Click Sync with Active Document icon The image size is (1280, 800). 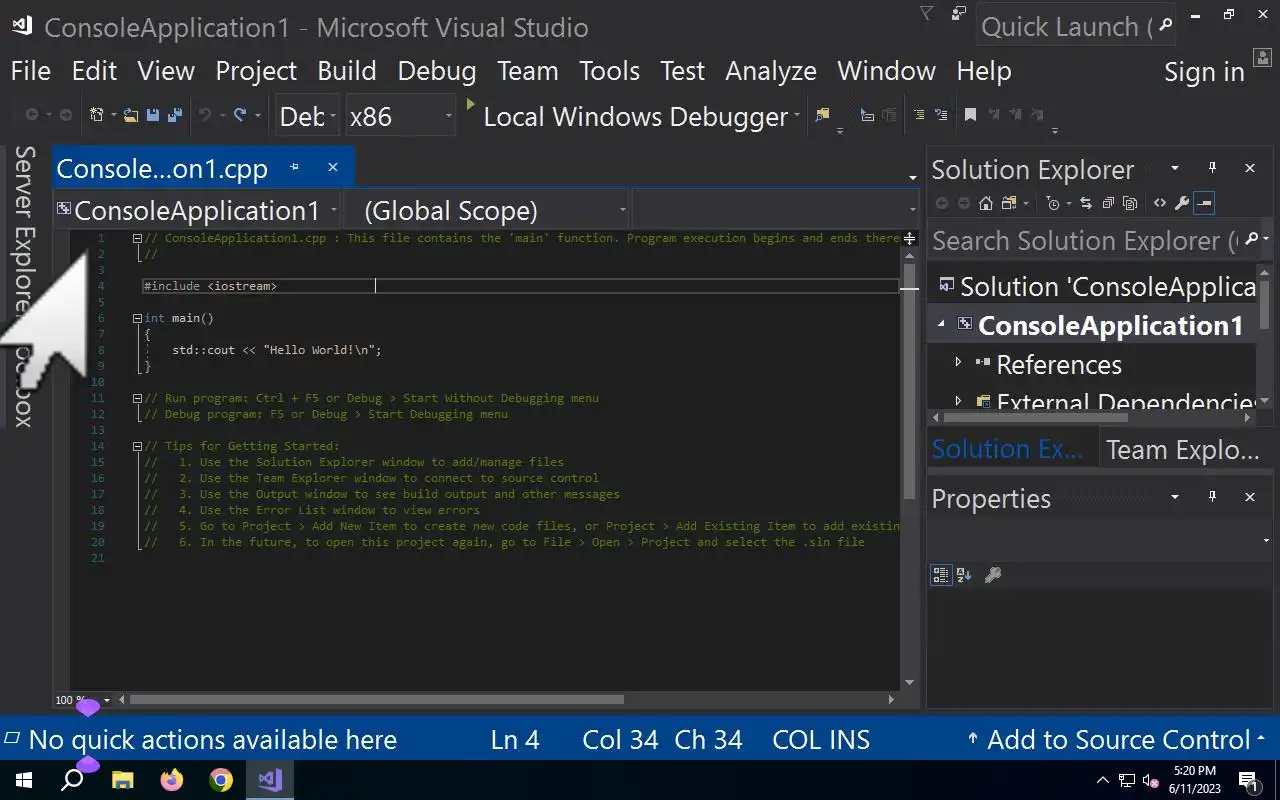point(1086,203)
